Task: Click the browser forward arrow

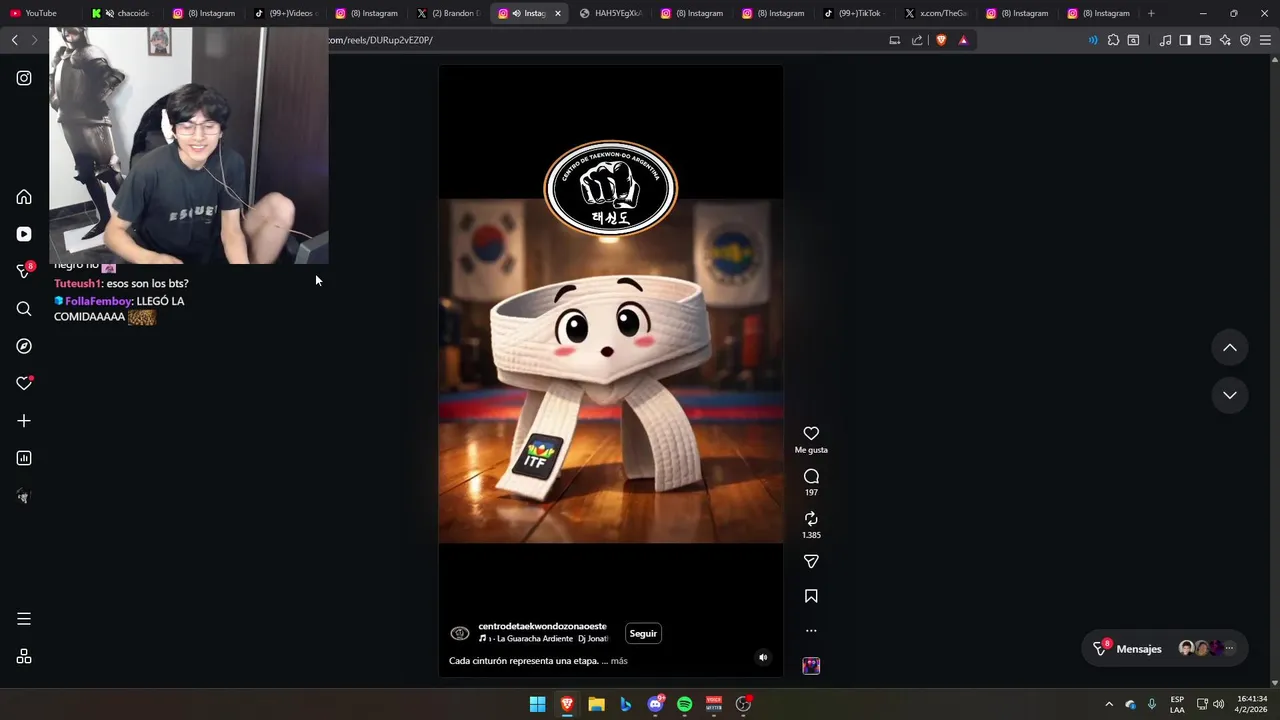Action: click(x=34, y=40)
